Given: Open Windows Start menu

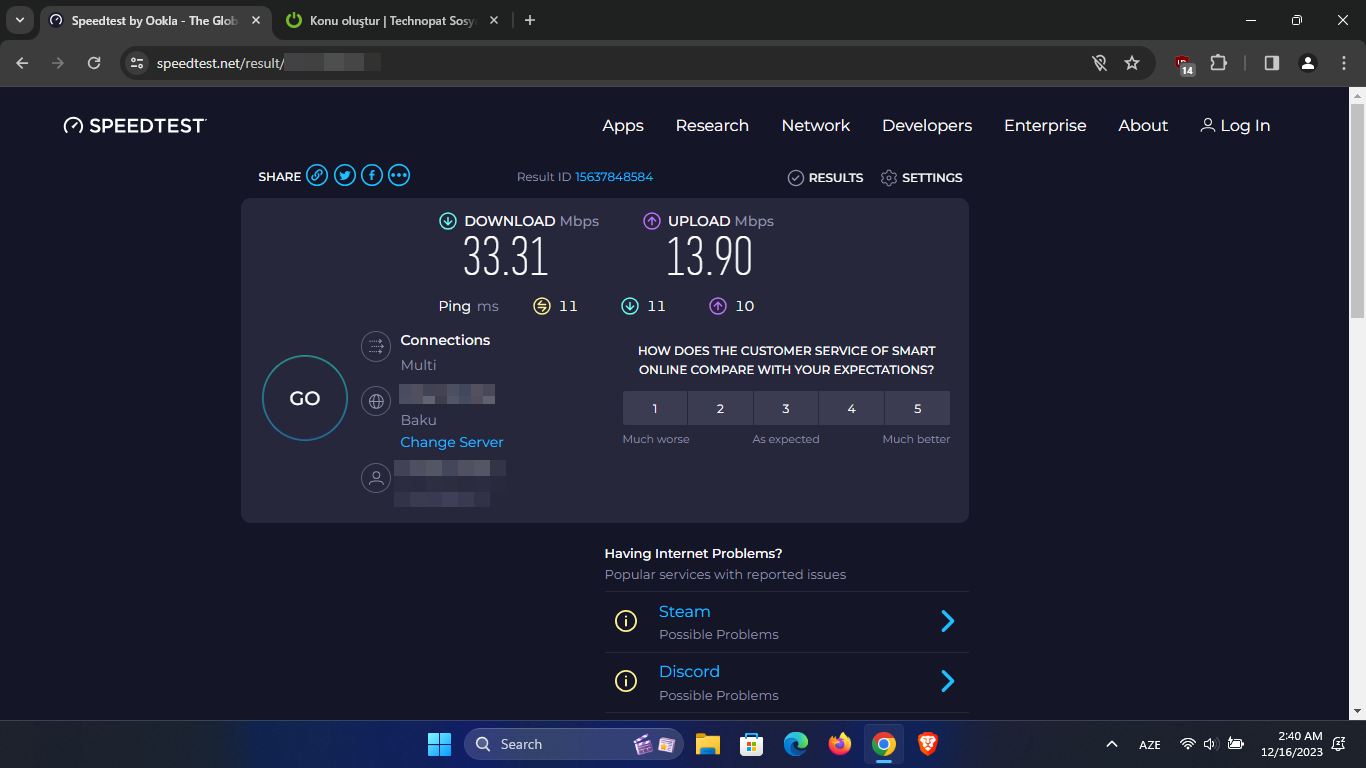Looking at the screenshot, I should tap(439, 744).
